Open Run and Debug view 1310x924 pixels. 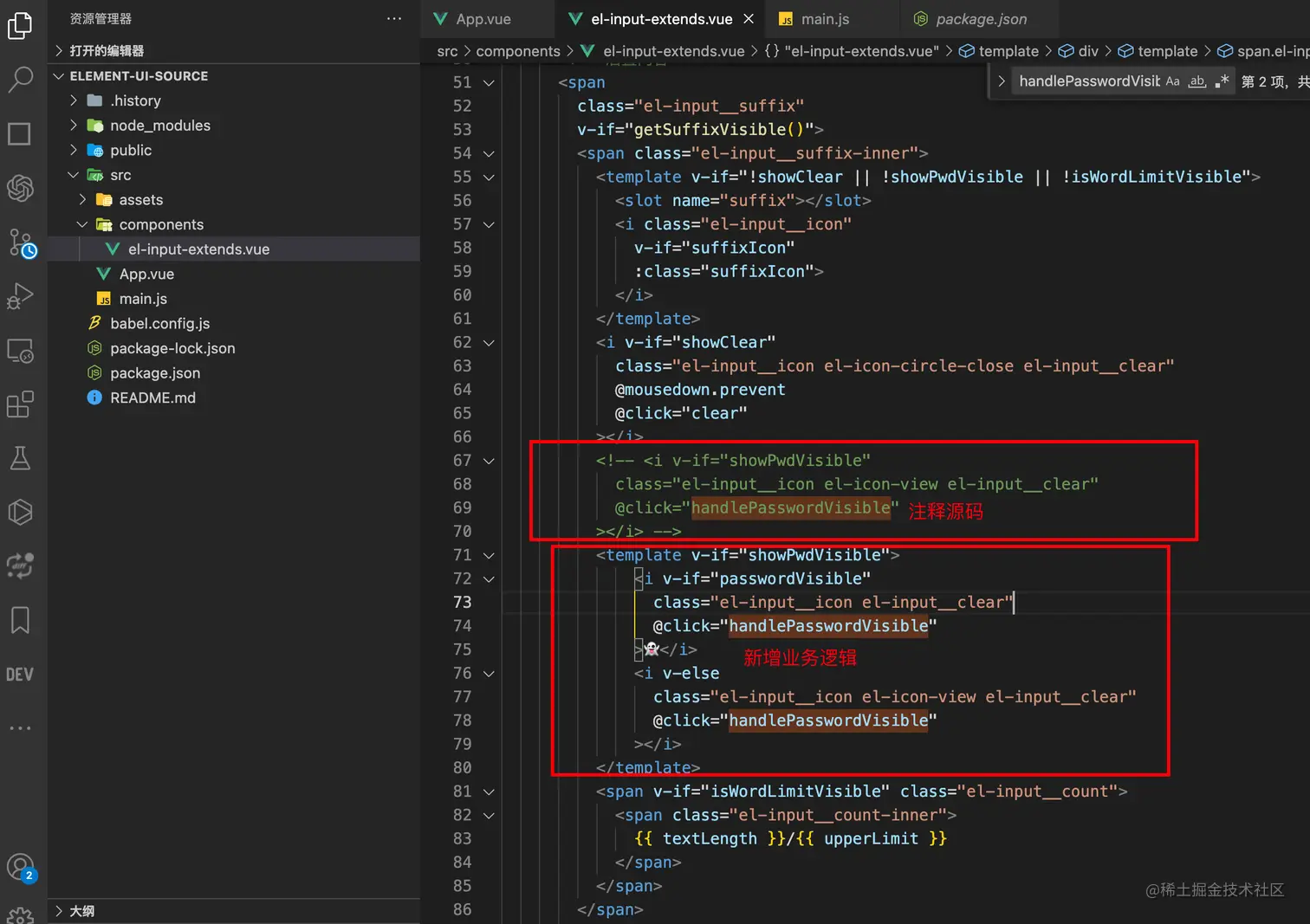tap(20, 296)
